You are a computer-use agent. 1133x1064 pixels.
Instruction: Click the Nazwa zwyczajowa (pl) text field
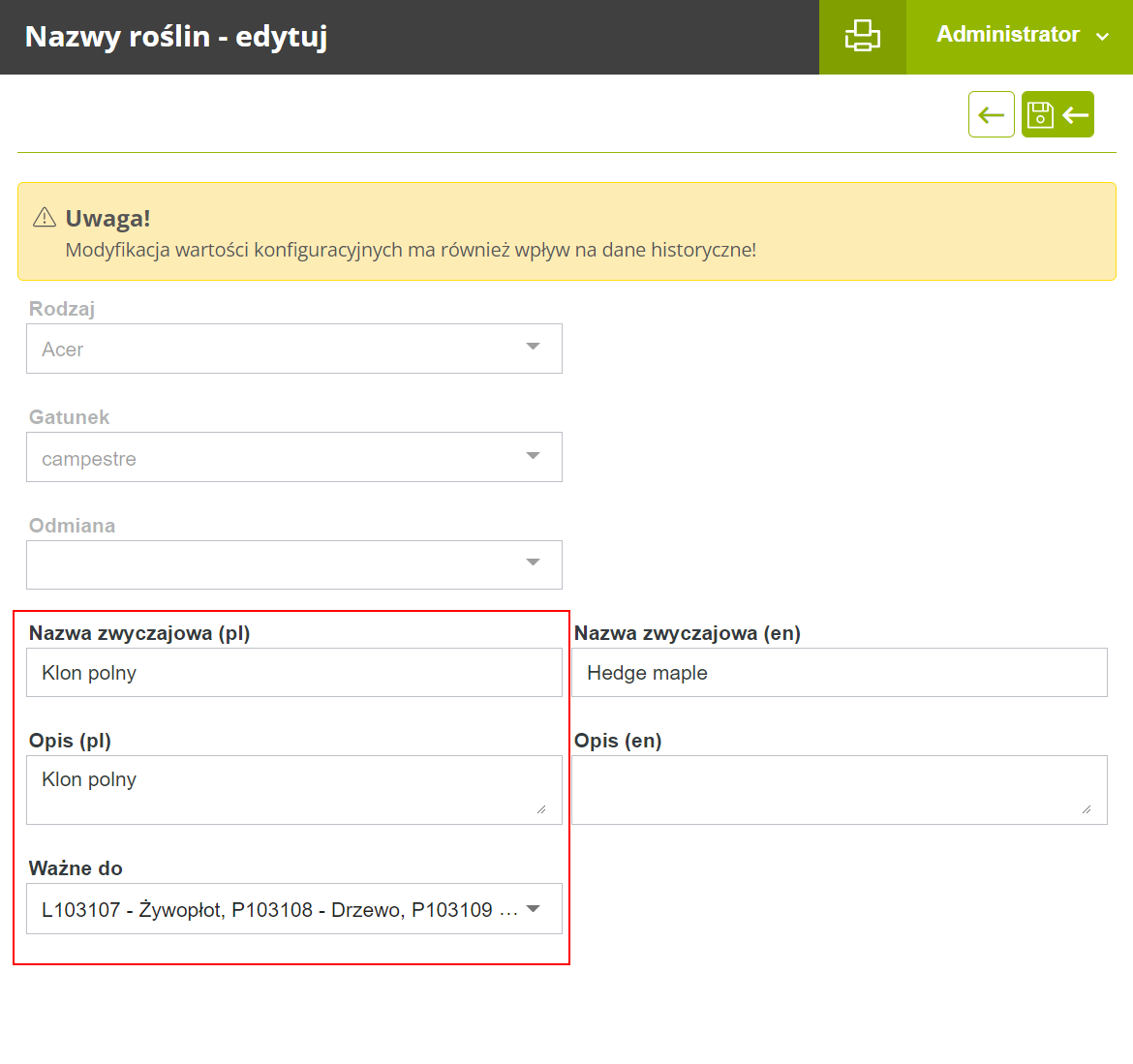point(293,673)
